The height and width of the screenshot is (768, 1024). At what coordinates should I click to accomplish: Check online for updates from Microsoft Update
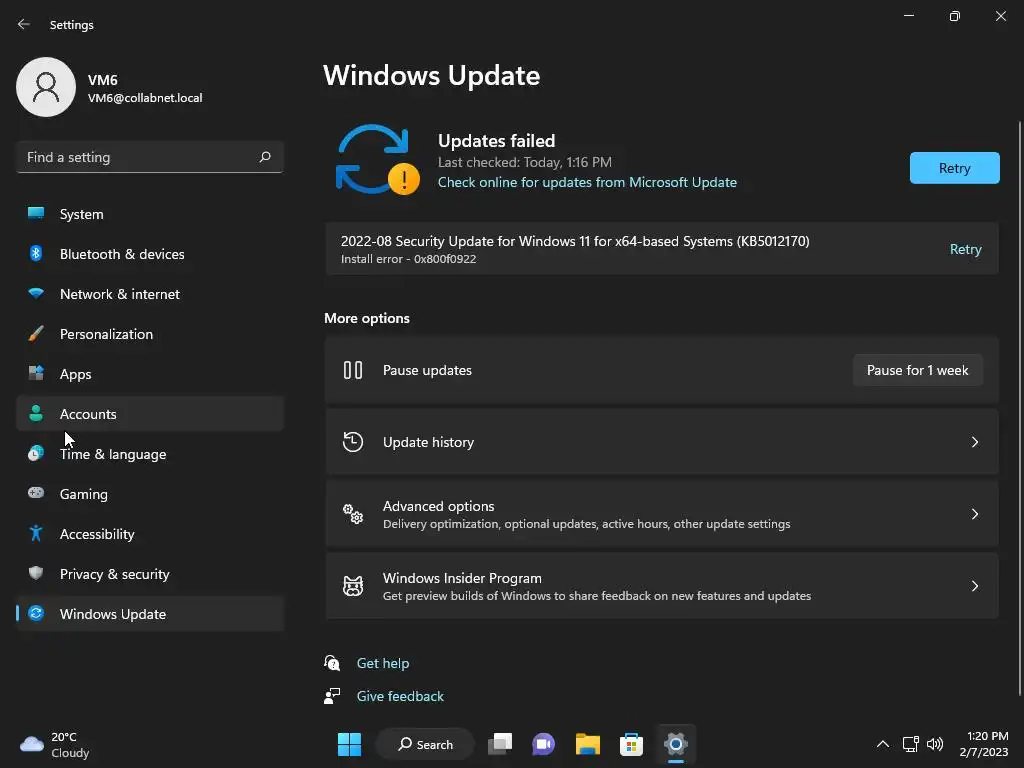tap(587, 182)
